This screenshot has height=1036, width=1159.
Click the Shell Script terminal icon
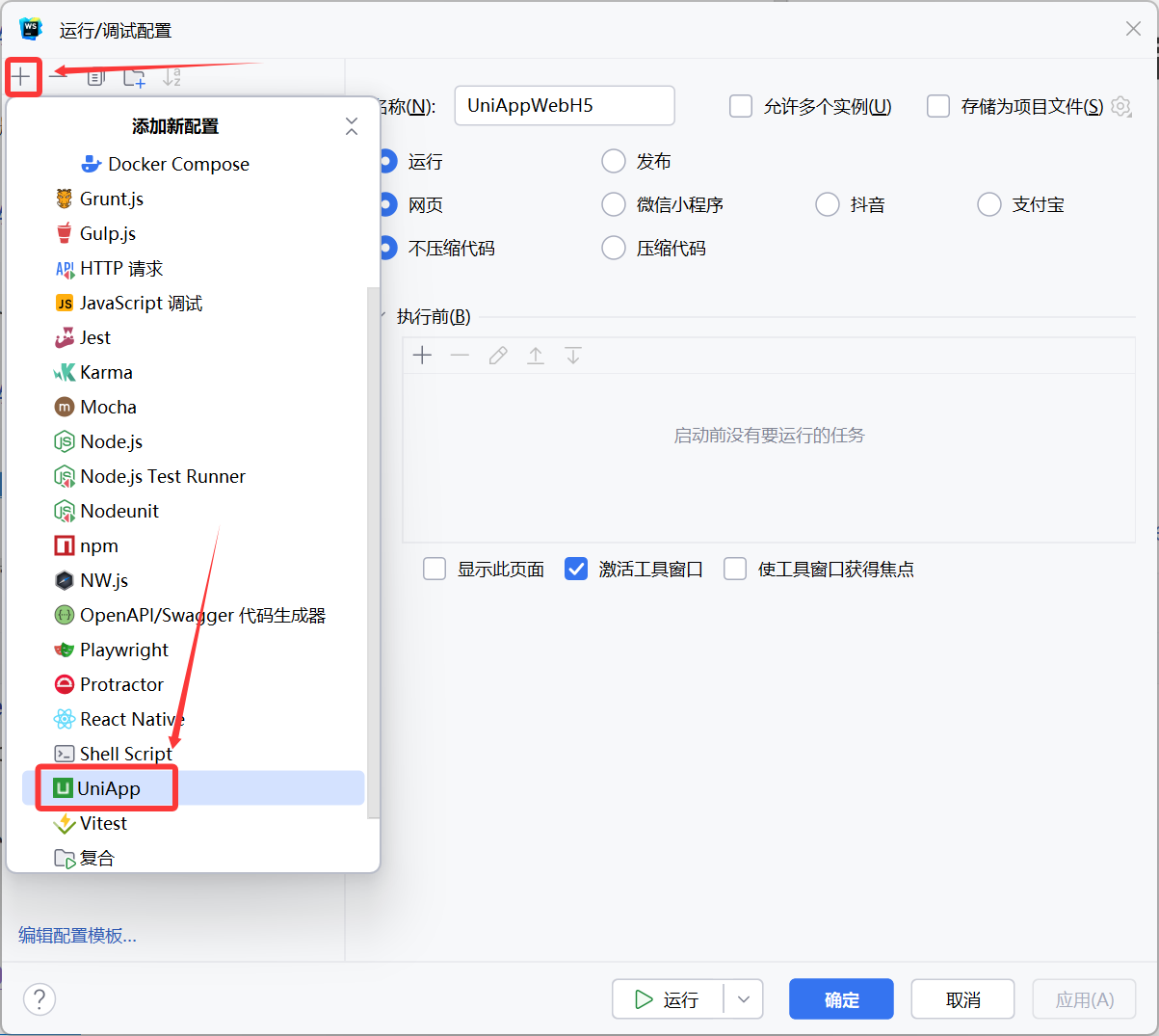(65, 754)
